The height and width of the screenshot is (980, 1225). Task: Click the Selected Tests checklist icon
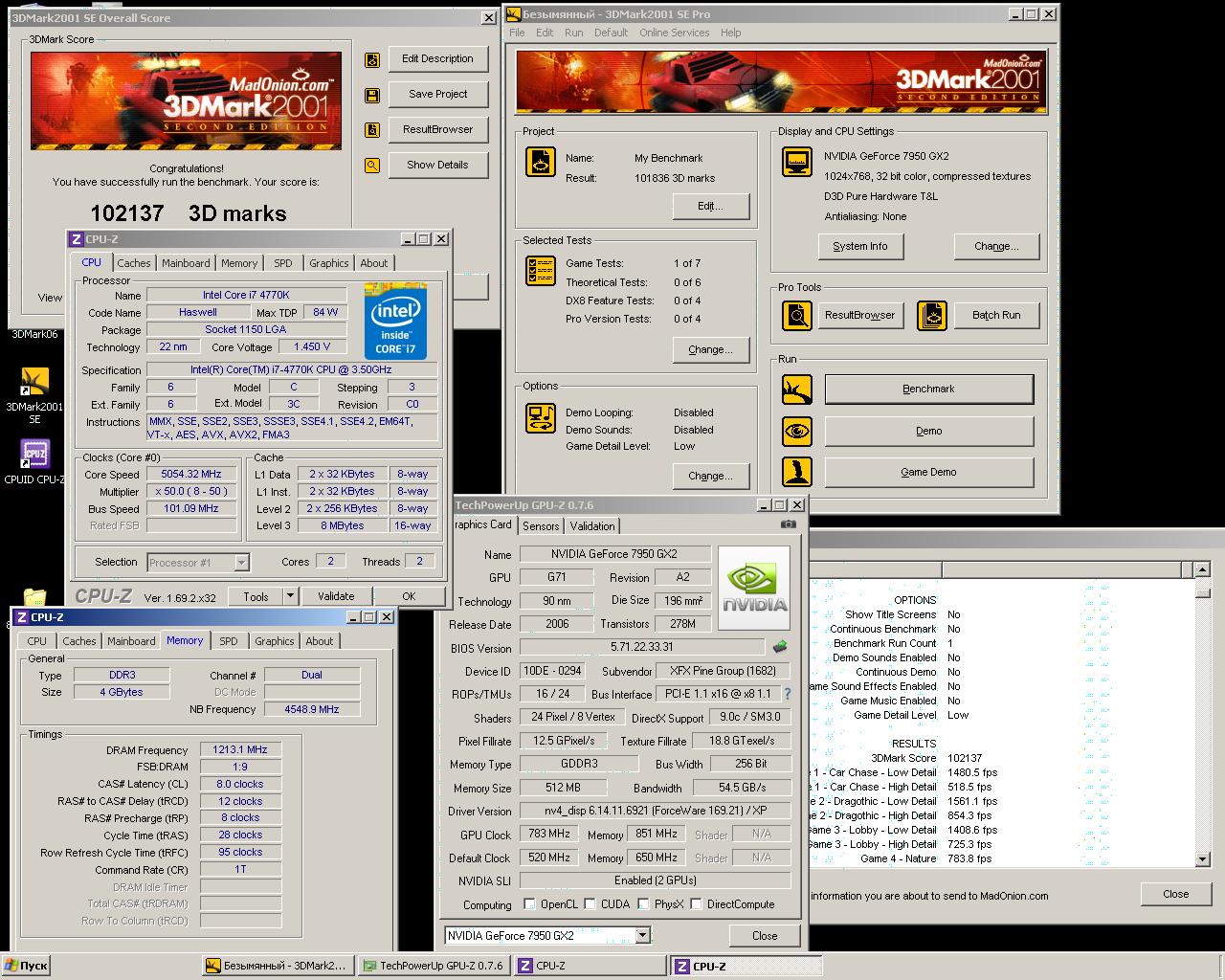540,271
